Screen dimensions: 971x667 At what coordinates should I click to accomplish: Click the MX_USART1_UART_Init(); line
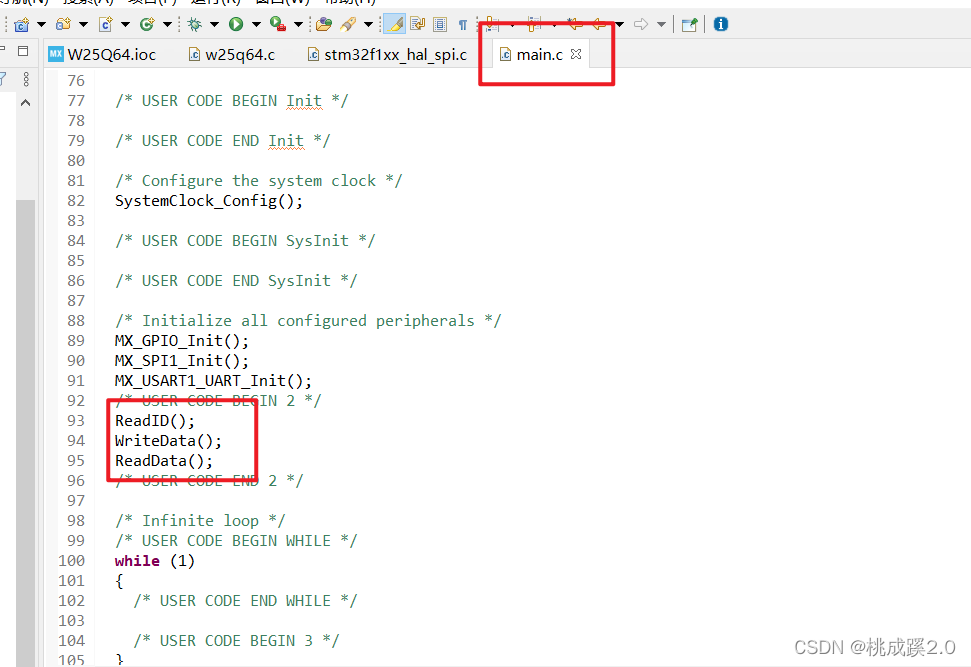pos(213,380)
